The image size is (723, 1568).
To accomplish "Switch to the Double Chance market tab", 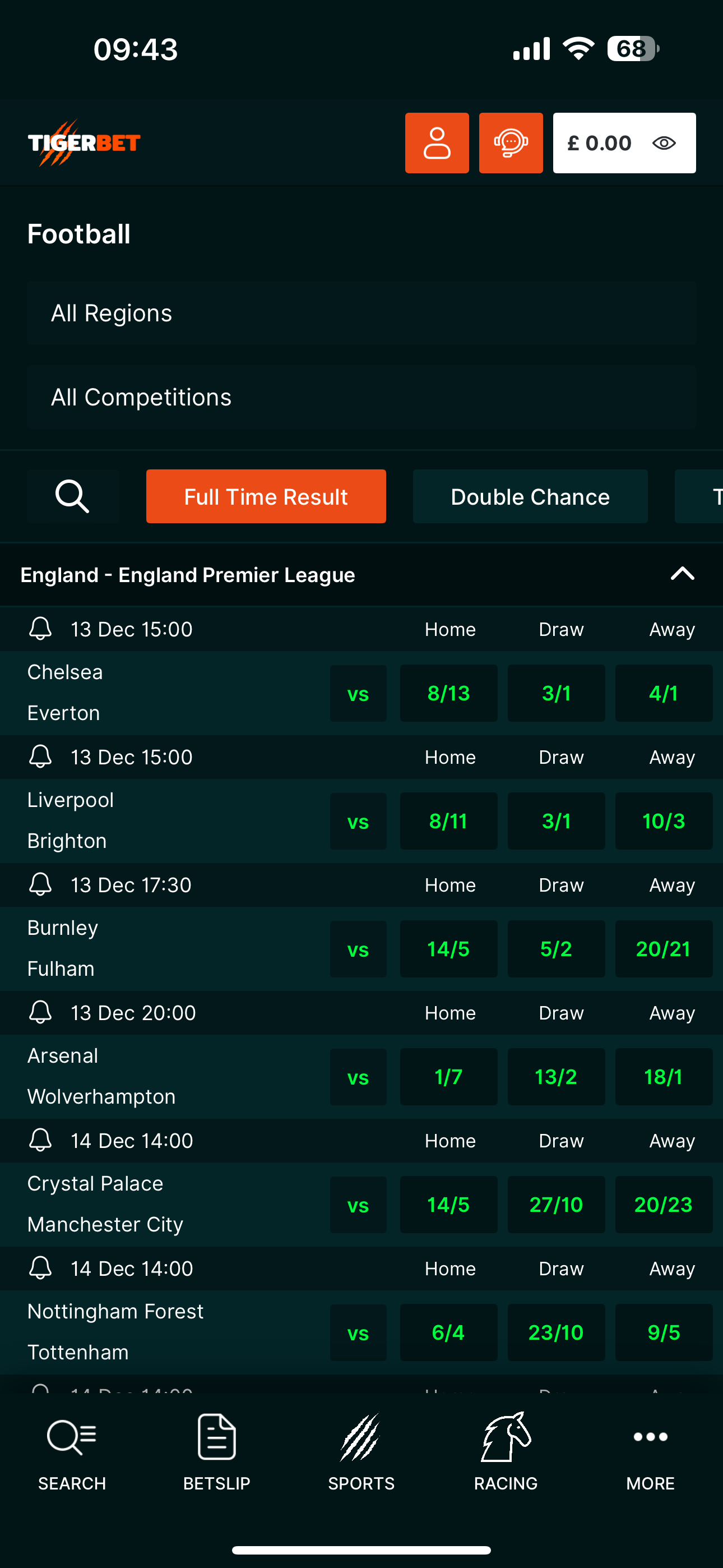I will coord(530,496).
